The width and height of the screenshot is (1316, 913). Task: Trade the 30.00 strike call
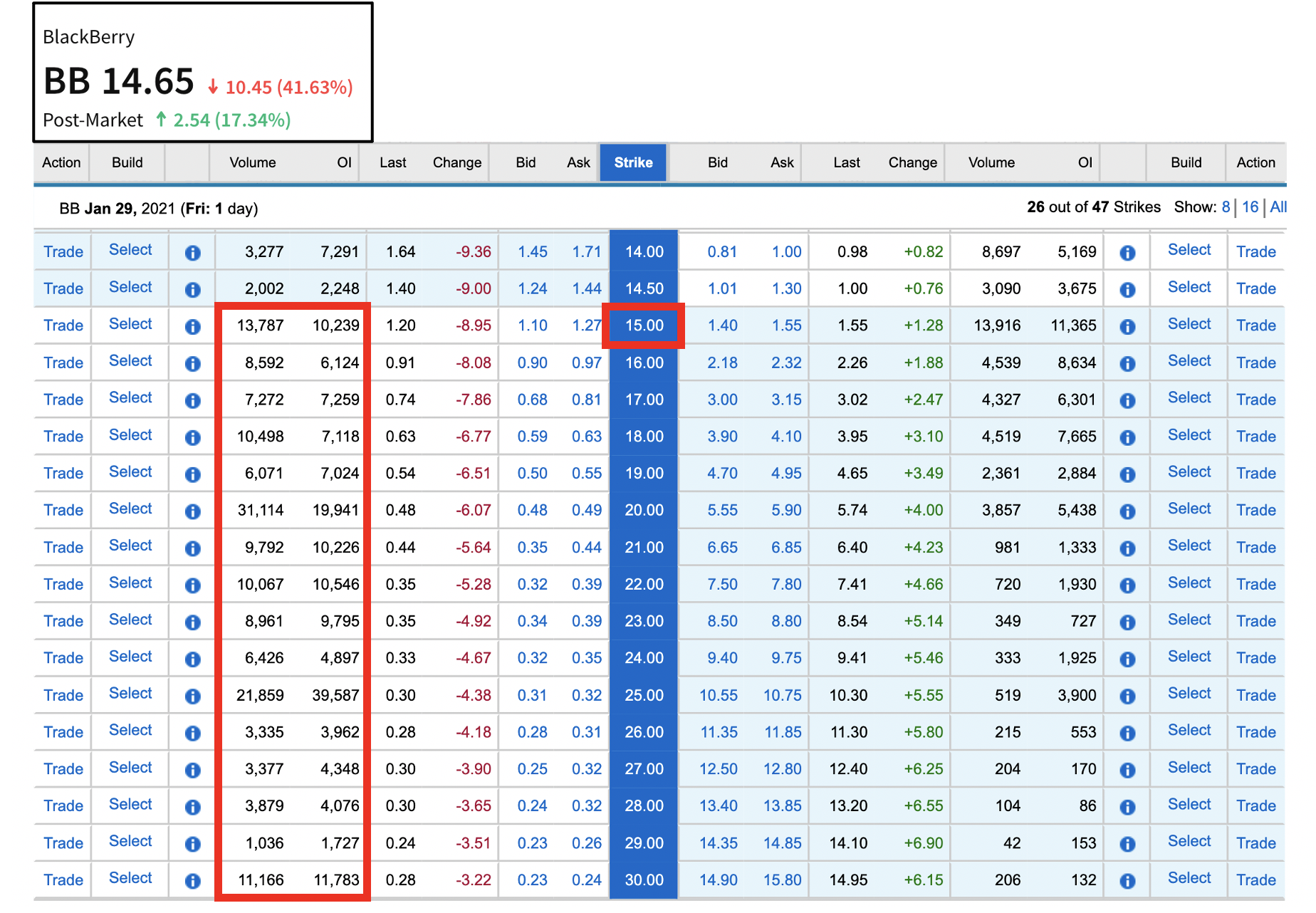63,880
